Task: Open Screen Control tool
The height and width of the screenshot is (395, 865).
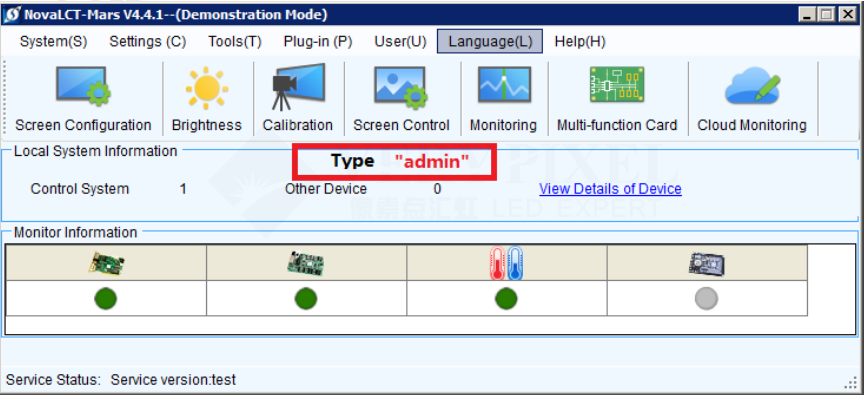Action: point(401,98)
